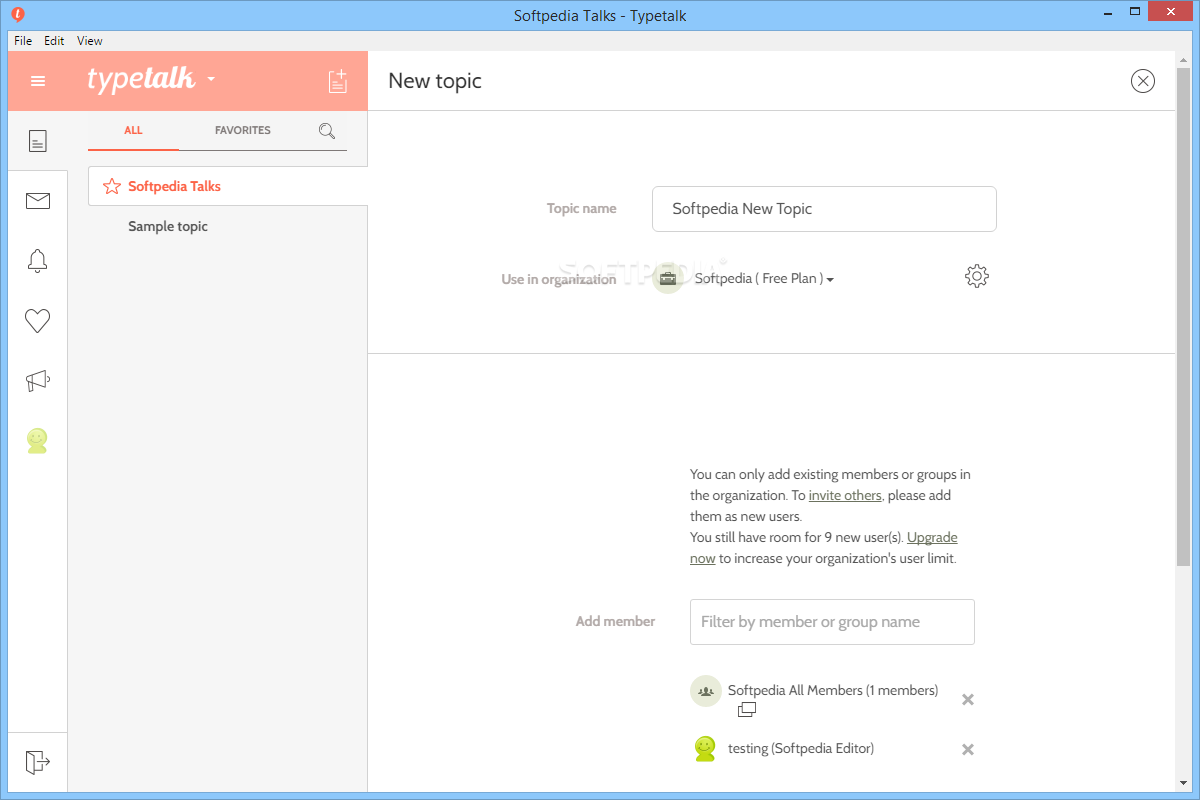
Task: Switch to the ALL topics tab
Action: (133, 130)
